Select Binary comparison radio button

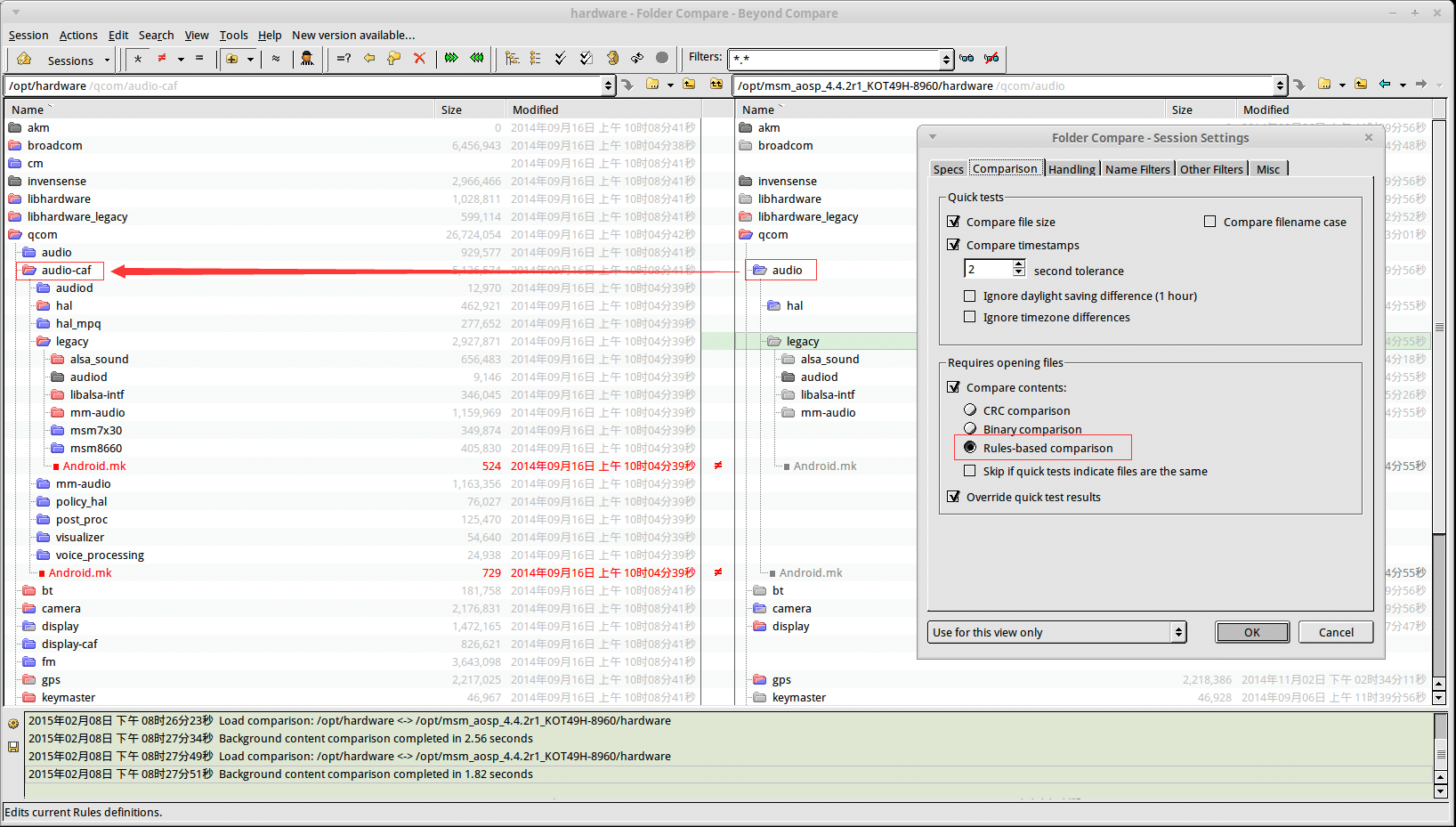pyautogui.click(x=970, y=428)
